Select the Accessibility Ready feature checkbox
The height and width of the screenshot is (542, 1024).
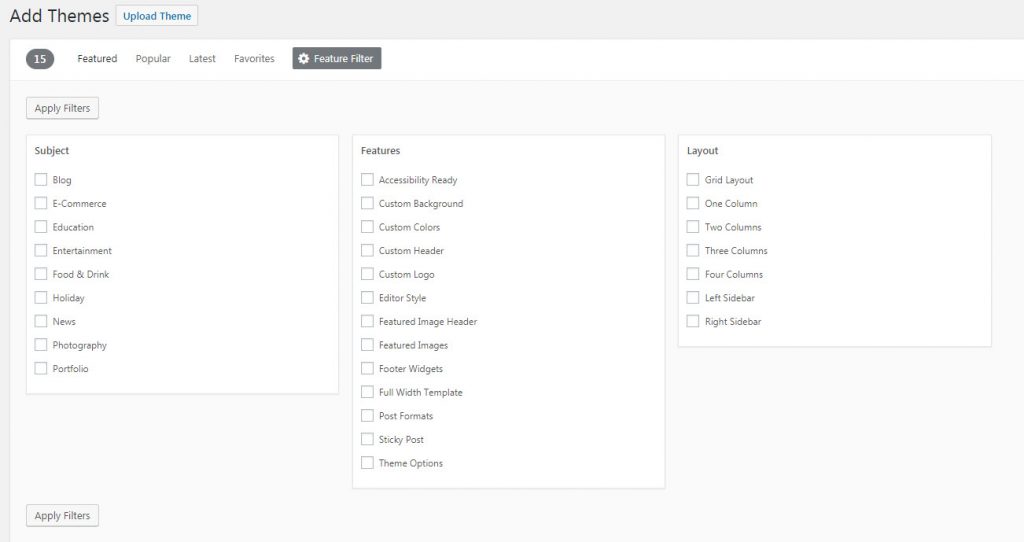pos(367,179)
